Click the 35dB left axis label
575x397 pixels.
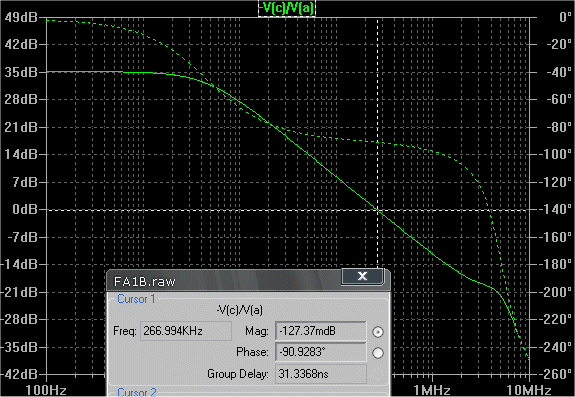click(x=21, y=72)
